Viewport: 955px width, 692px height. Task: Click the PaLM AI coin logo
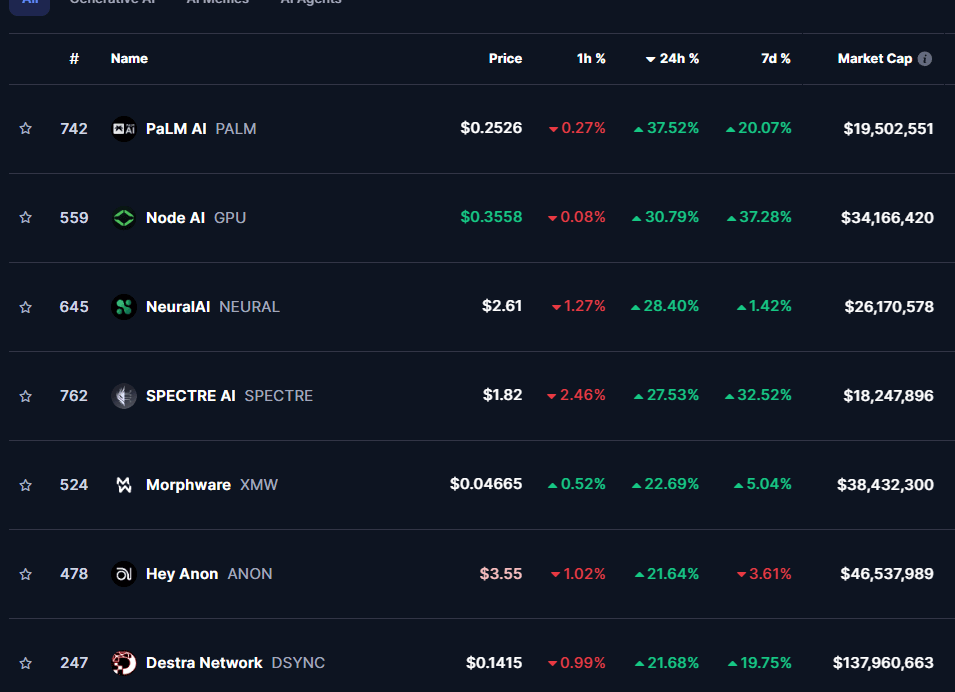(x=124, y=129)
